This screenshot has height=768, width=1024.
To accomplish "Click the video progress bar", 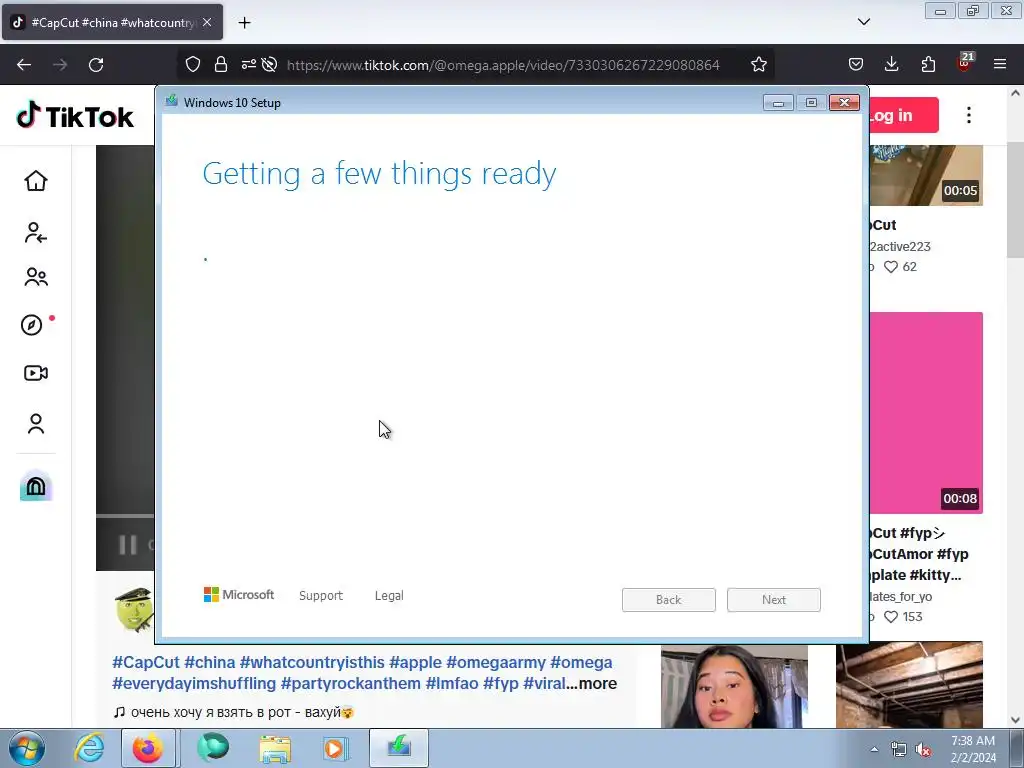I will (x=125, y=516).
